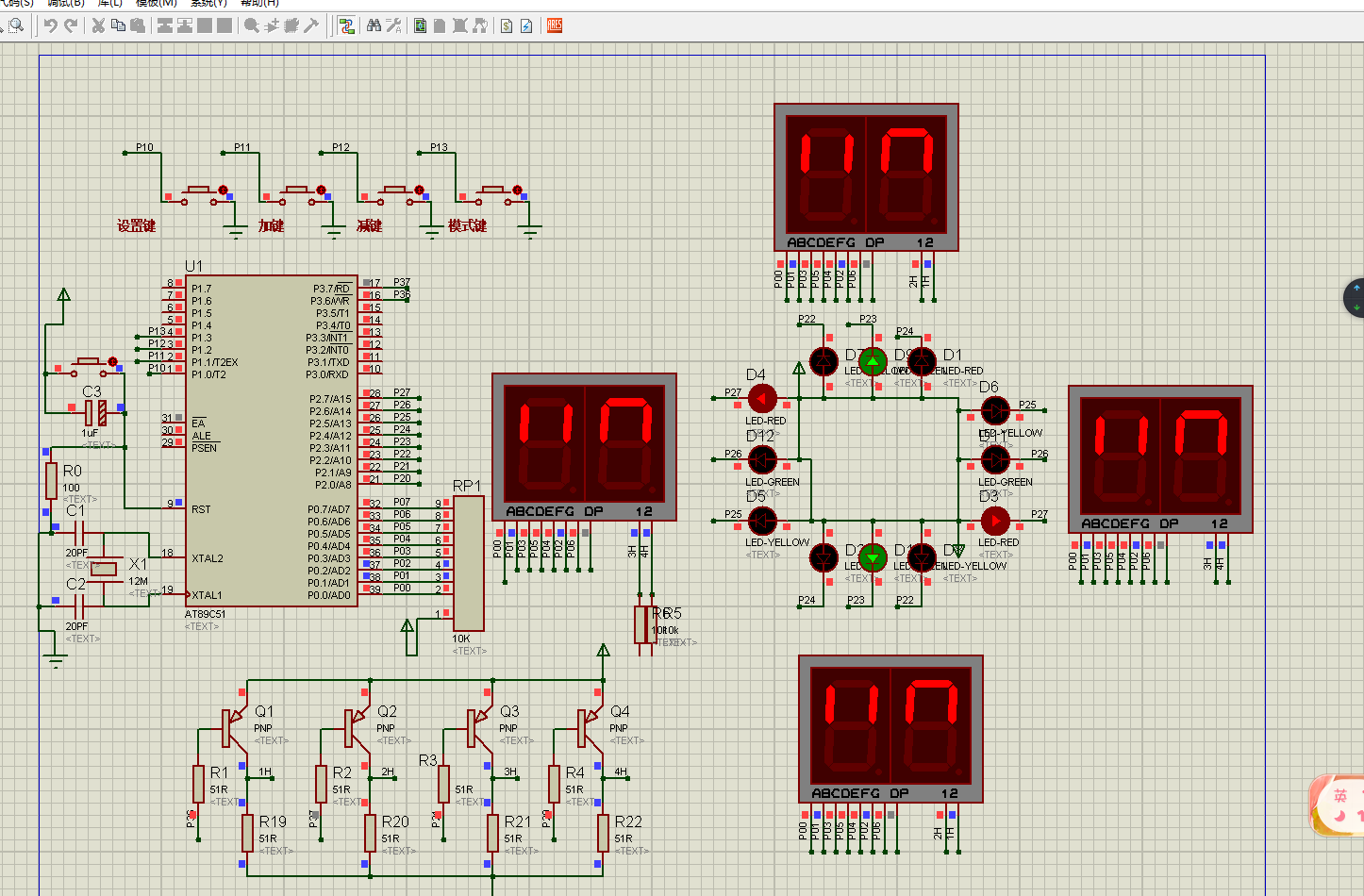Click the Make Device icon
This screenshot has height=896, width=1364.
272,25
